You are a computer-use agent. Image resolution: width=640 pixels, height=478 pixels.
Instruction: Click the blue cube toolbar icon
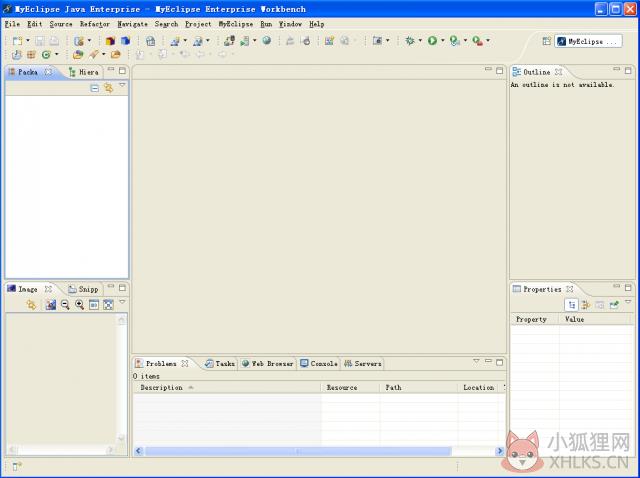coord(125,41)
